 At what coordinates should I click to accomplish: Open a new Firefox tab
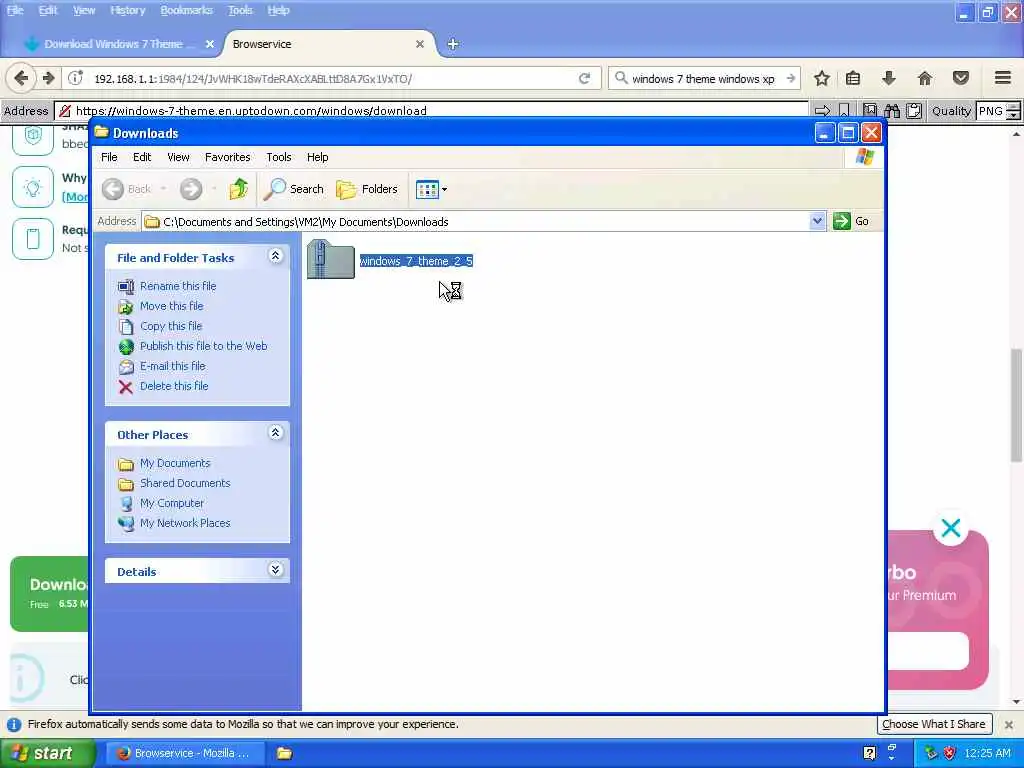pos(453,44)
